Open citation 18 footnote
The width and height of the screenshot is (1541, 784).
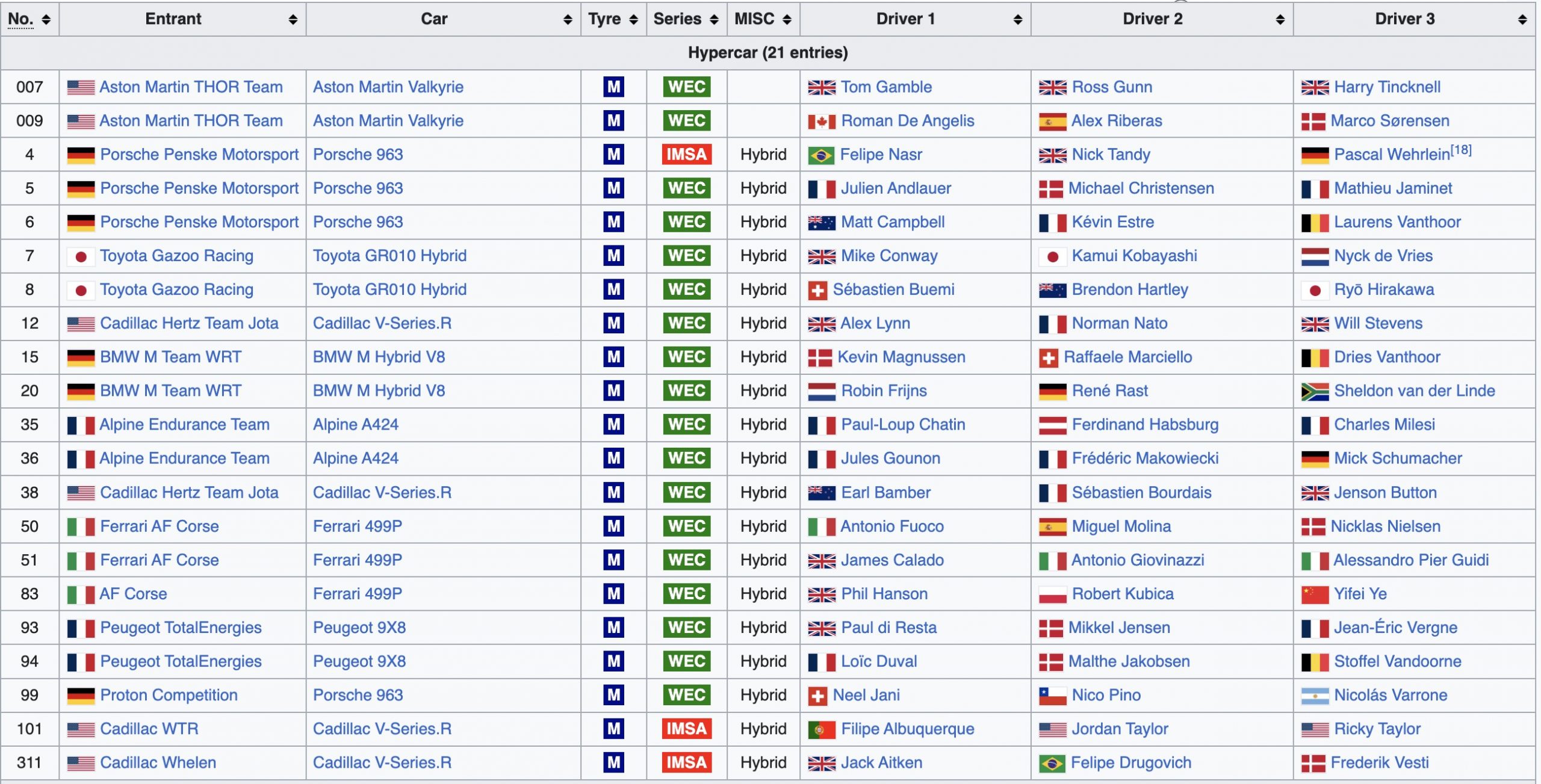(1461, 150)
